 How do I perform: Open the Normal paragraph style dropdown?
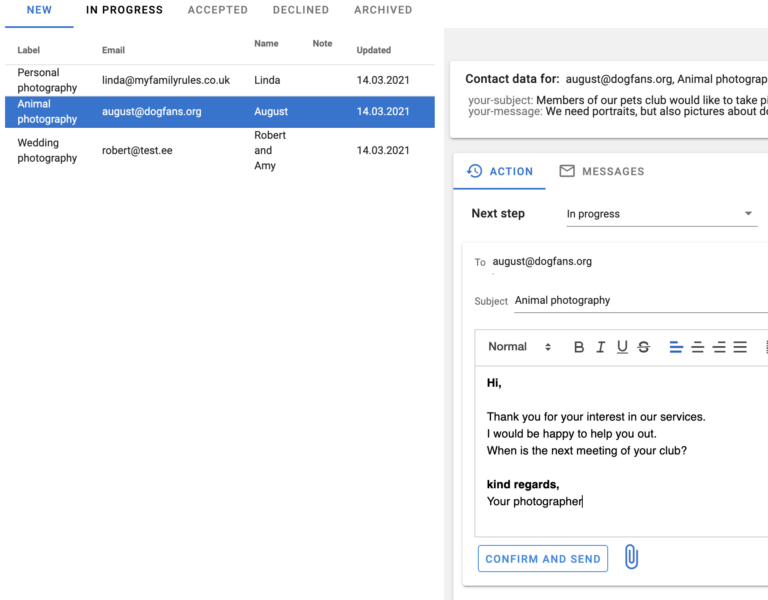click(520, 347)
